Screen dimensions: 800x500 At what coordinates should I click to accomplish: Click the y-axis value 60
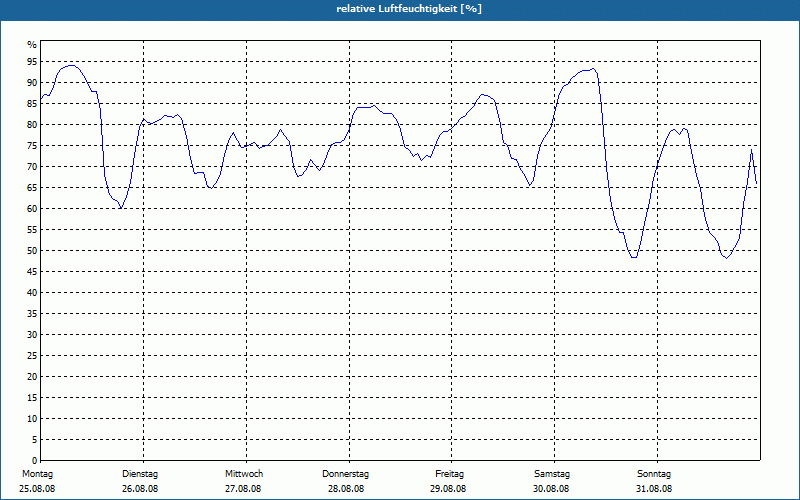pyautogui.click(x=32, y=208)
